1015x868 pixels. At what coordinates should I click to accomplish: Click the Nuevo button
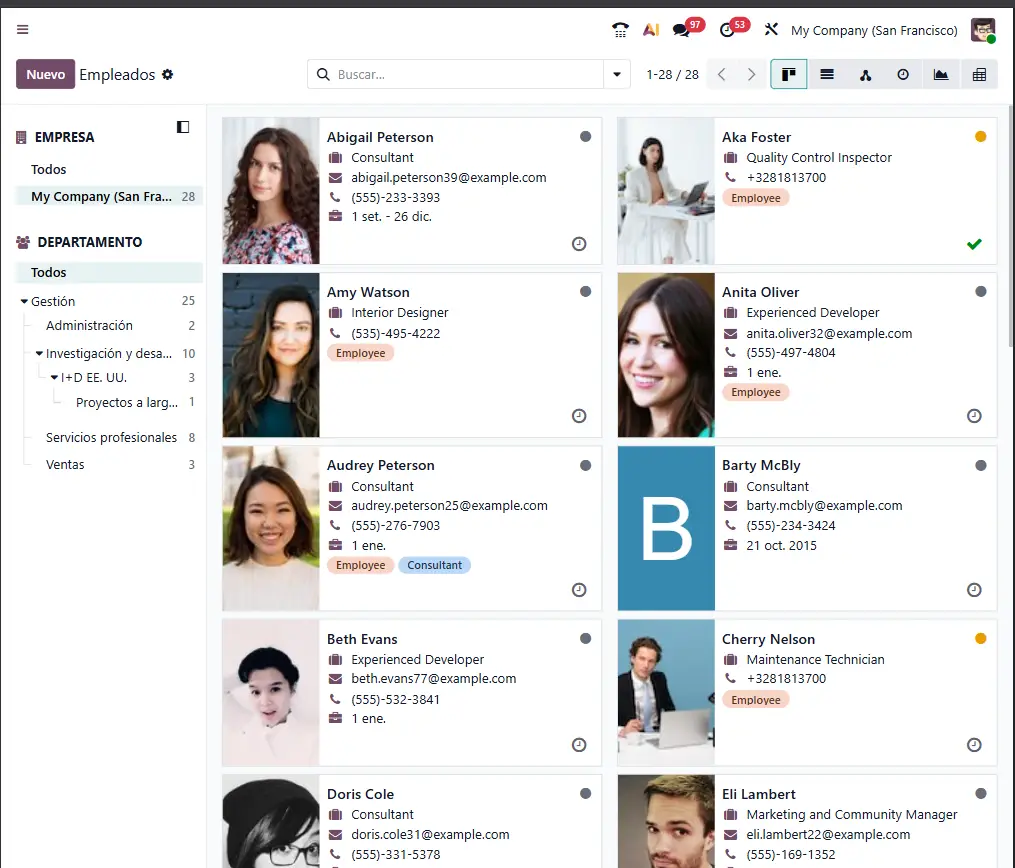pos(45,75)
